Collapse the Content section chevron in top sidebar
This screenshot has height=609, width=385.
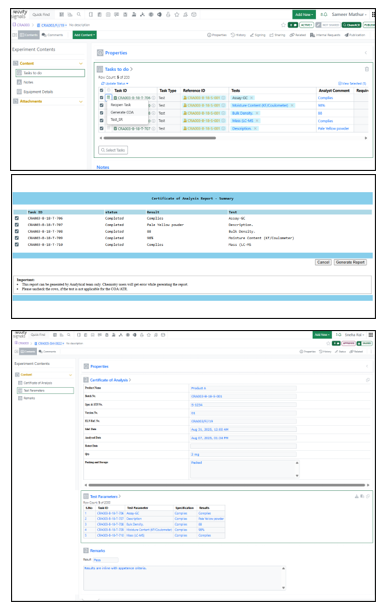tap(81, 63)
